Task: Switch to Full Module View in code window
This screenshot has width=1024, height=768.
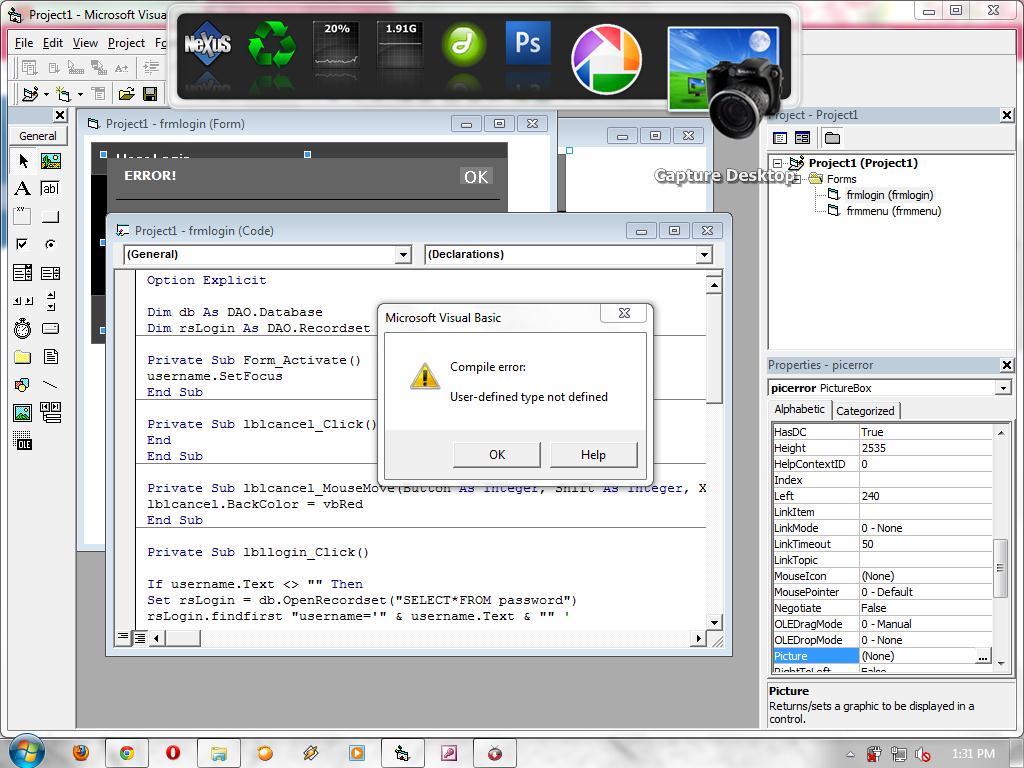Action: click(140, 637)
